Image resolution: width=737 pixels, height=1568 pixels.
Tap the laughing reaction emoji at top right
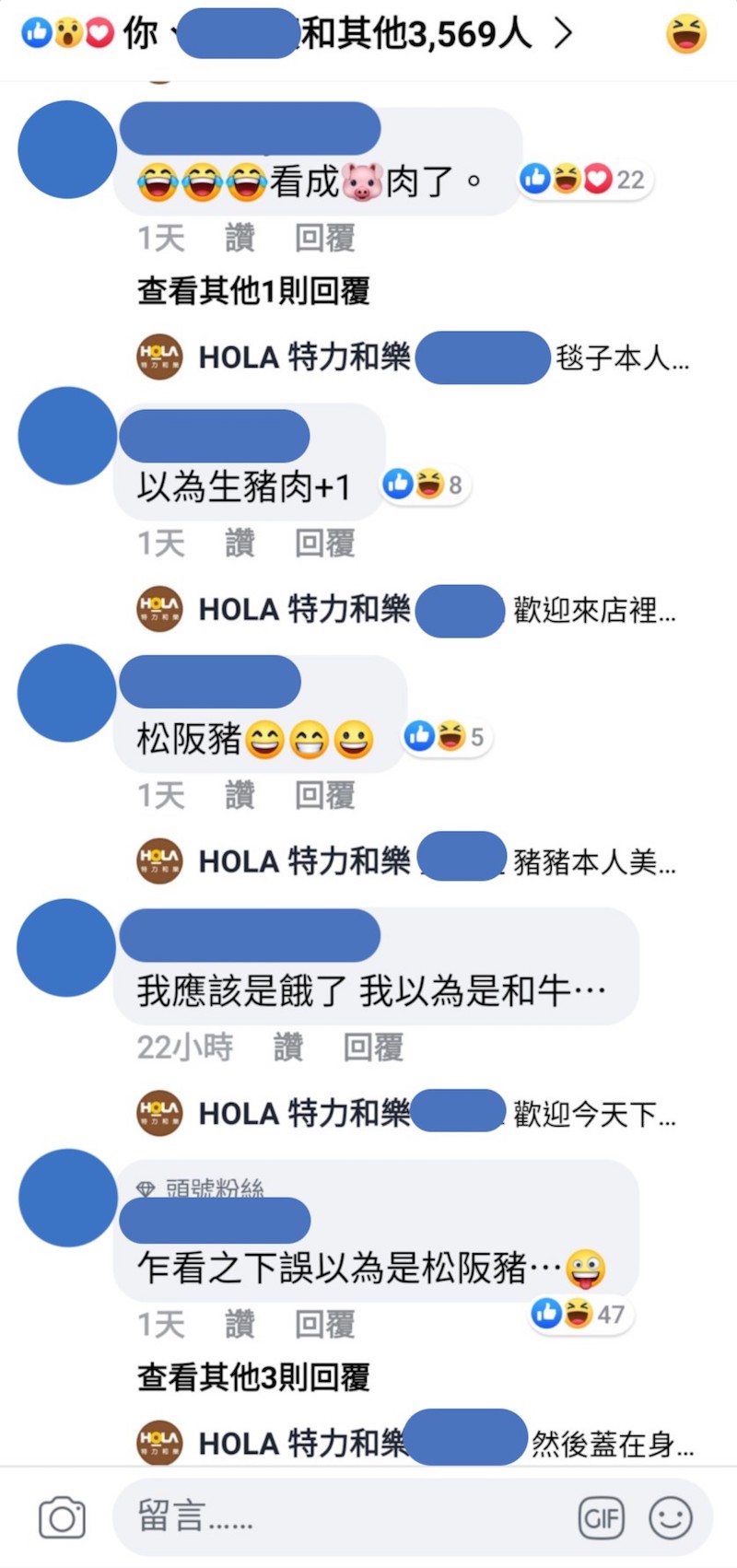(x=686, y=35)
